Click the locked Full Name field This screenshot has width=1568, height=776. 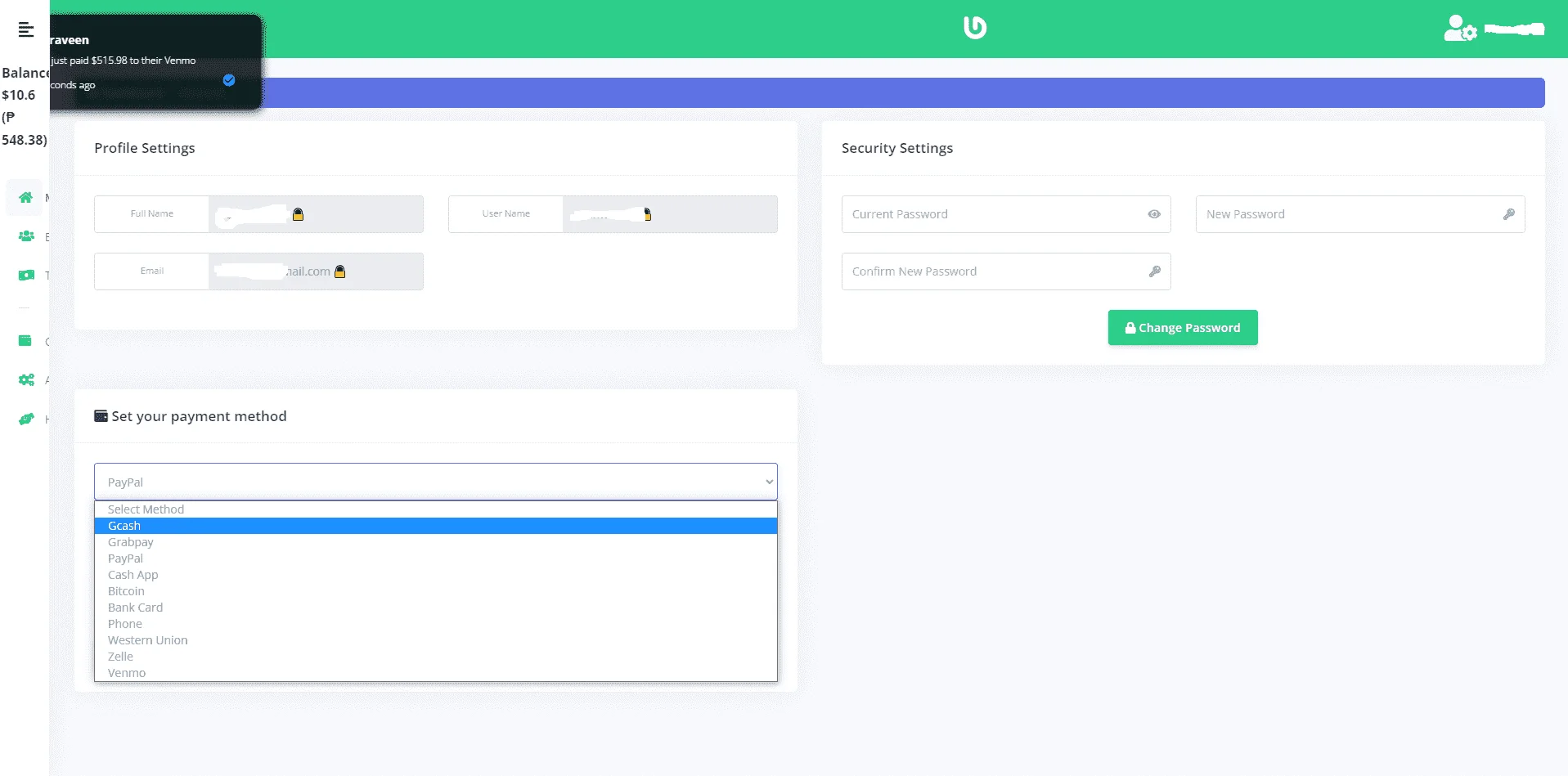click(316, 214)
